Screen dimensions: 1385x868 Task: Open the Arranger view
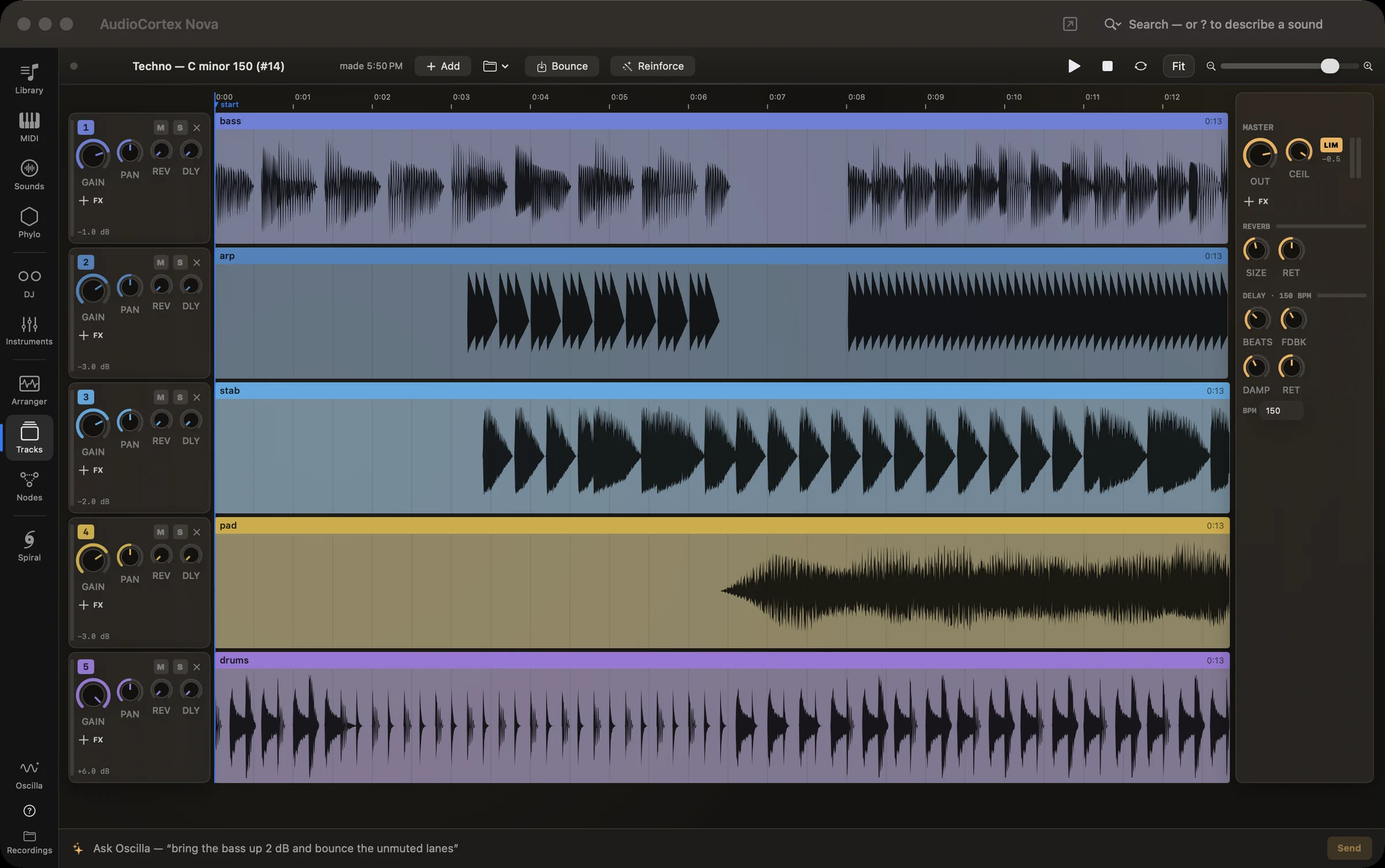coord(29,390)
